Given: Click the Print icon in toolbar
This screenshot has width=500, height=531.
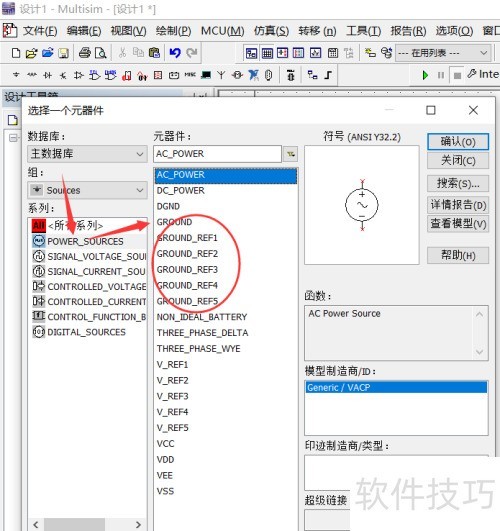Looking at the screenshot, I should 85,53.
